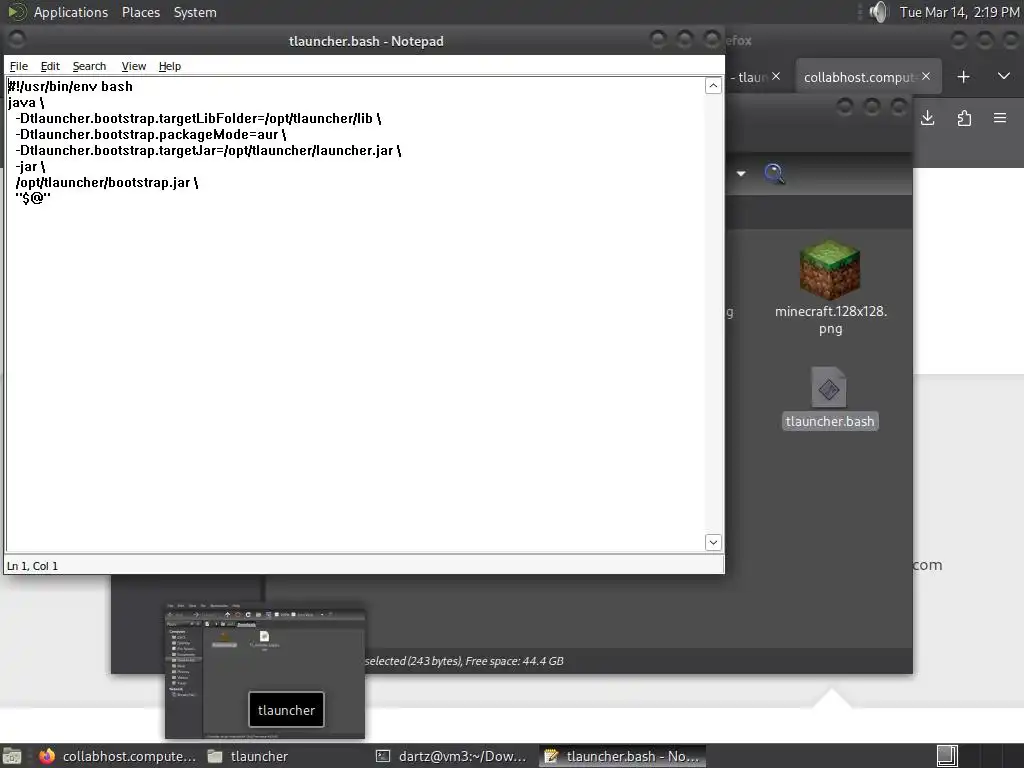This screenshot has width=1024, height=768.
Task: Click the targetJar line in Notepad
Action: point(208,150)
